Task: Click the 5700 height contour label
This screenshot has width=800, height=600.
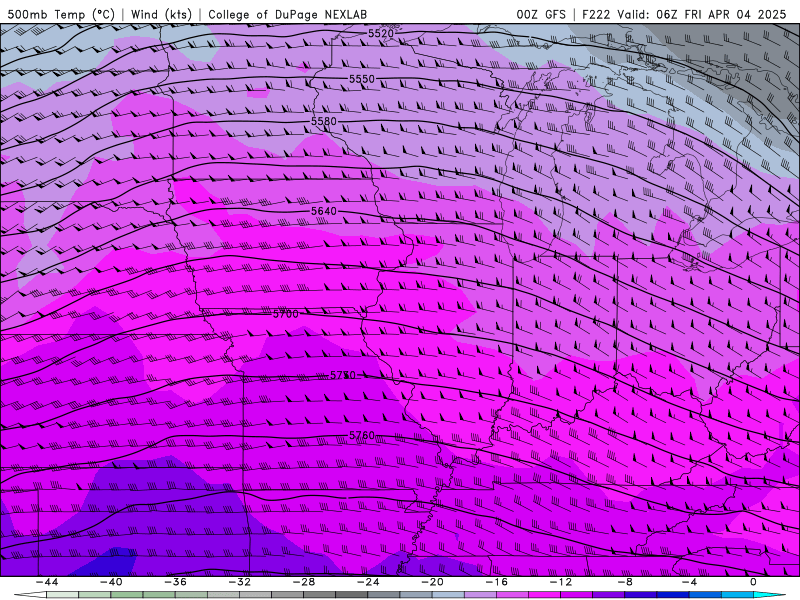Action: pyautogui.click(x=286, y=314)
